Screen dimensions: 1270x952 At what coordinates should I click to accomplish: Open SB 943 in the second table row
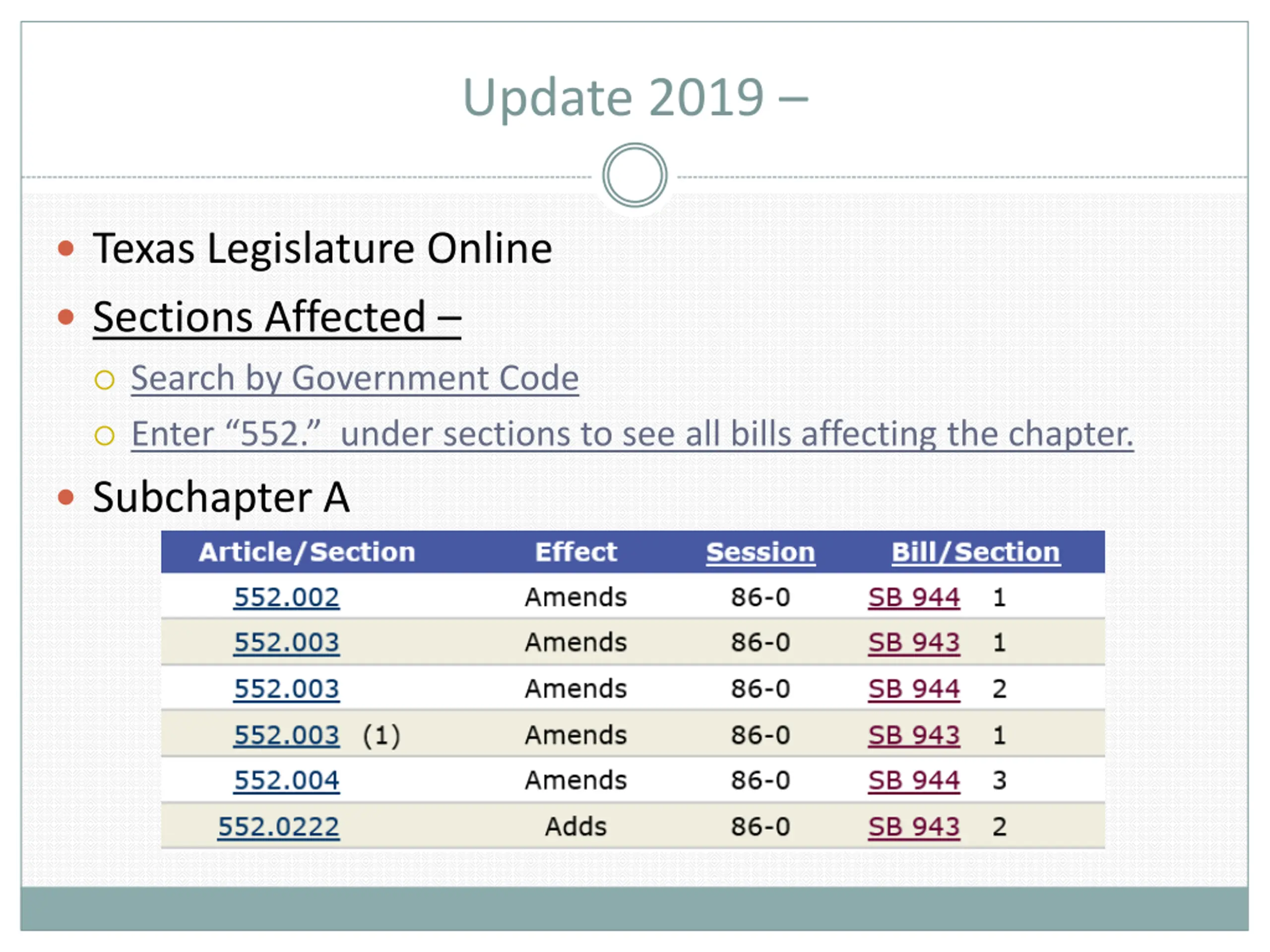913,642
